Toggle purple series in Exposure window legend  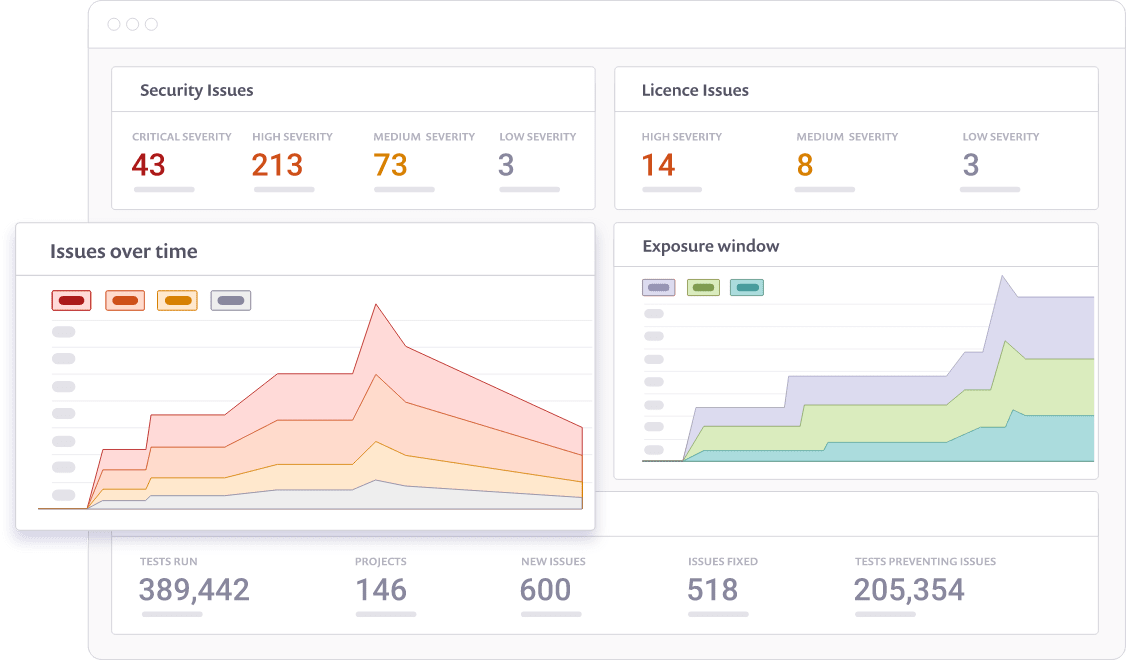pos(659,287)
